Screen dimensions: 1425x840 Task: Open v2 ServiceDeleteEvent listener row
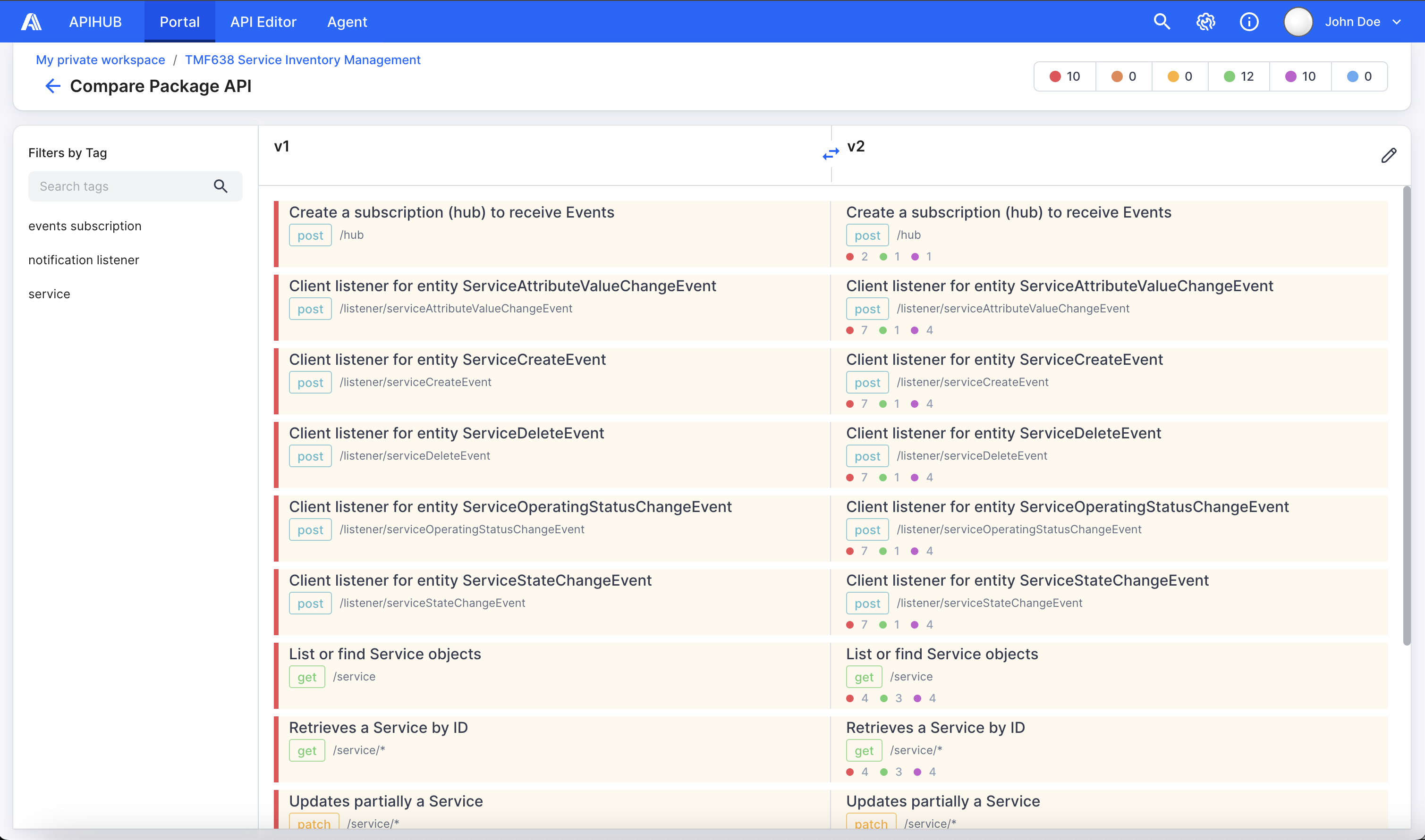pos(1109,454)
